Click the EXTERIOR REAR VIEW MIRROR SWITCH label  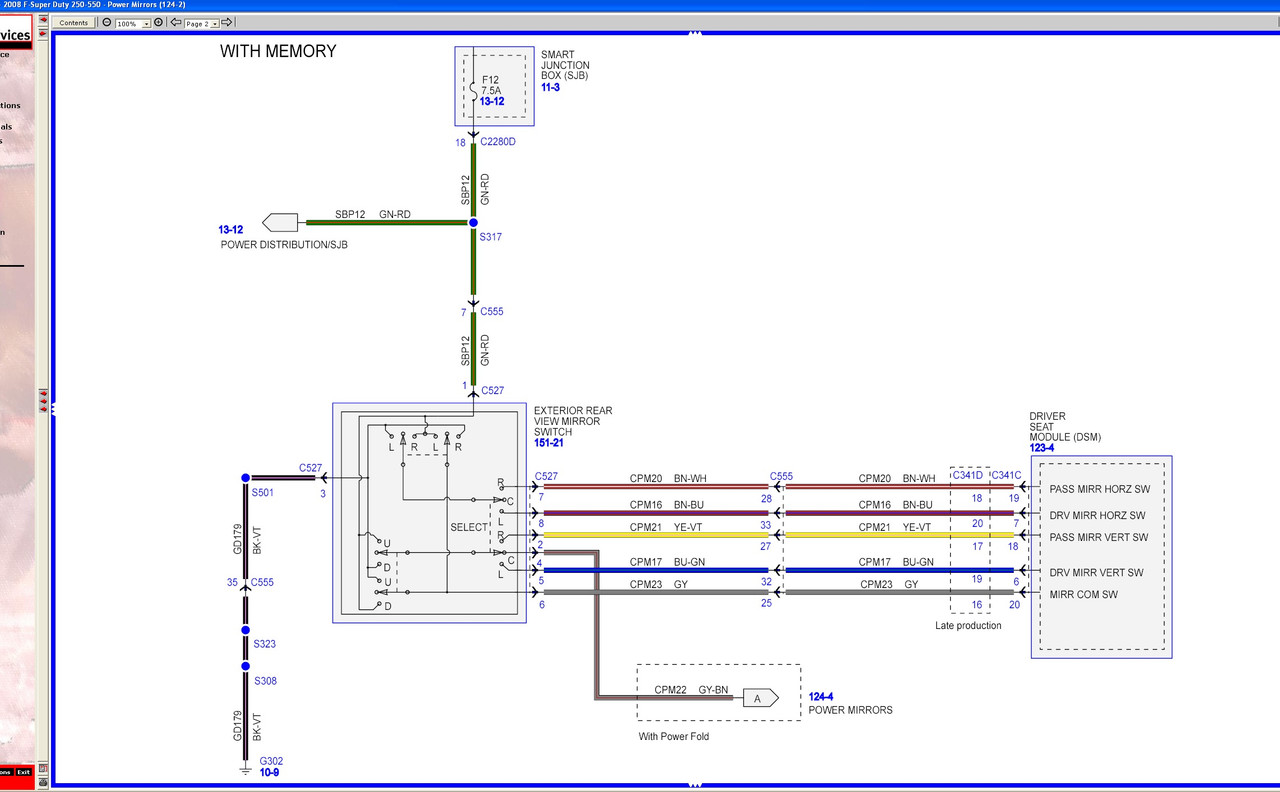[x=573, y=422]
